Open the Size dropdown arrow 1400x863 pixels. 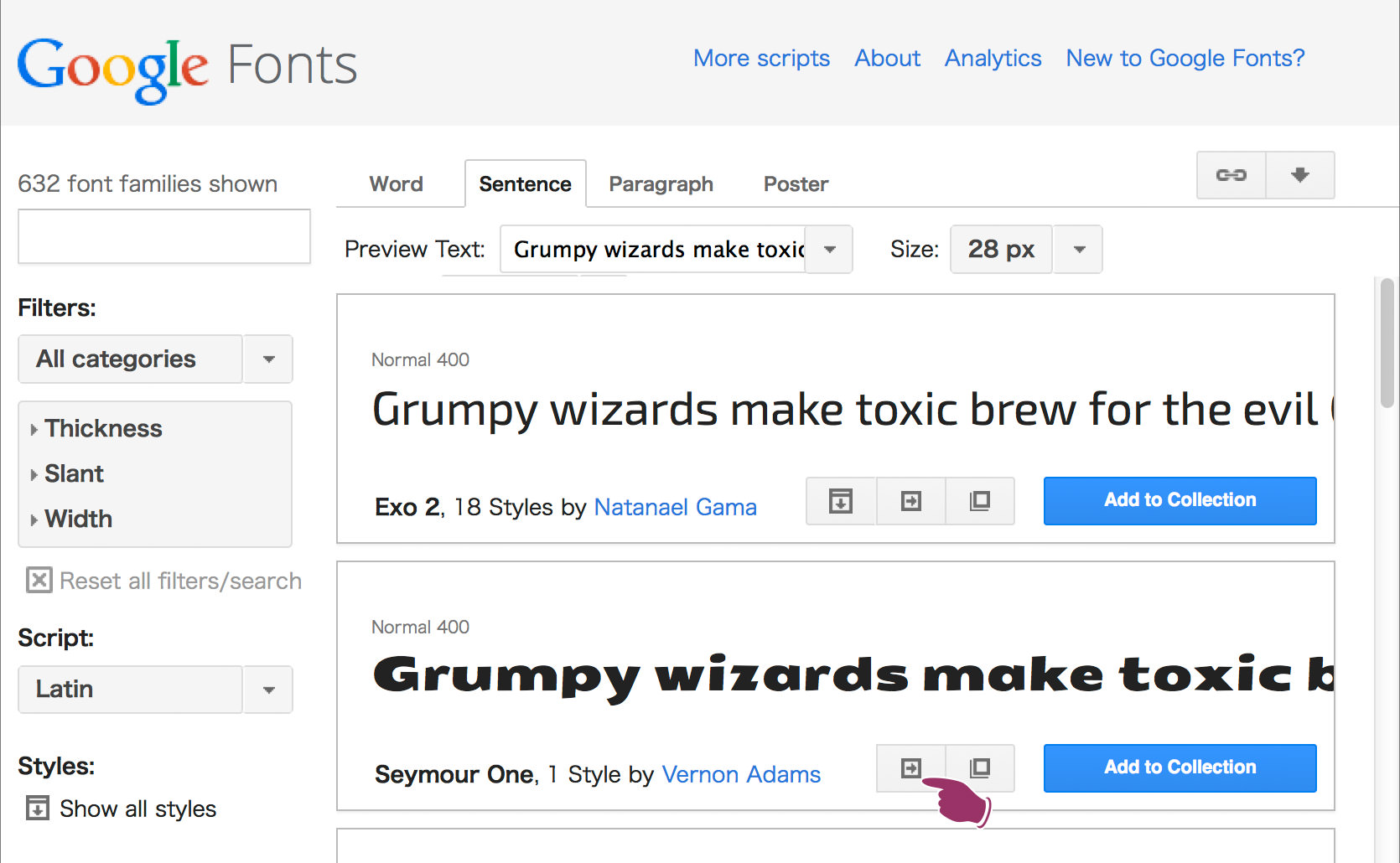tap(1079, 250)
